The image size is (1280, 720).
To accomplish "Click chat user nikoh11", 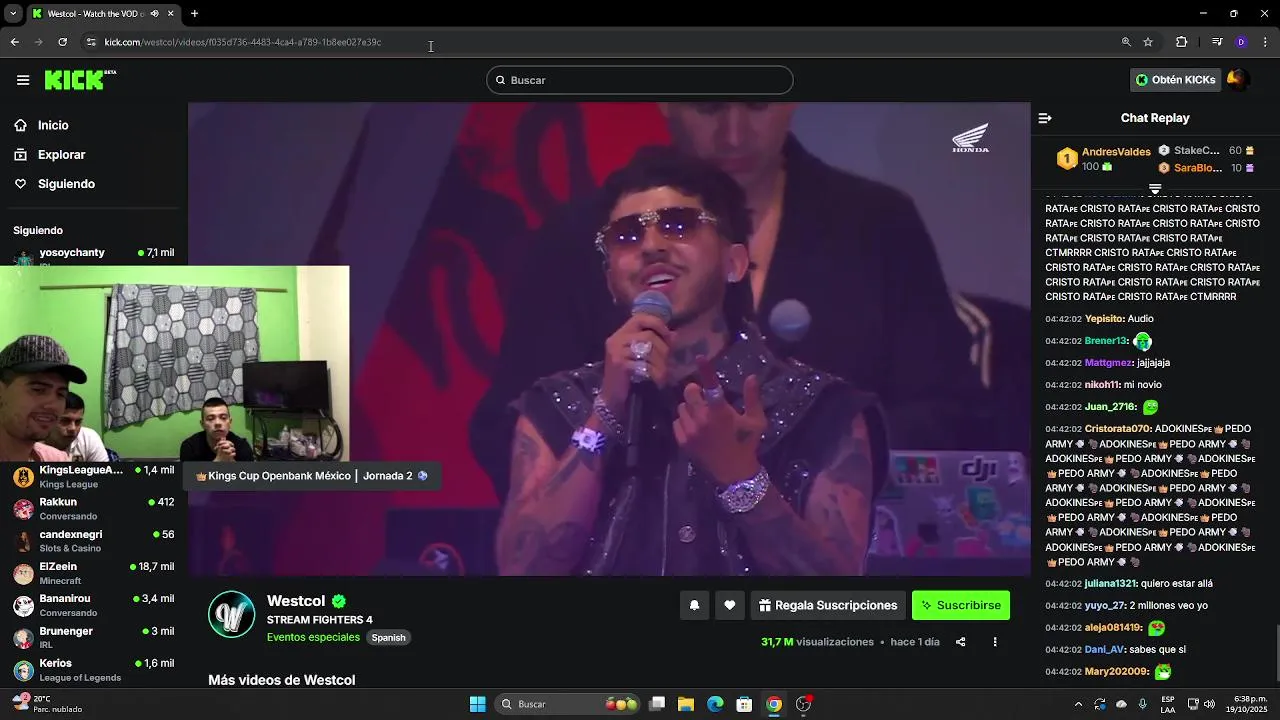I will point(1103,385).
